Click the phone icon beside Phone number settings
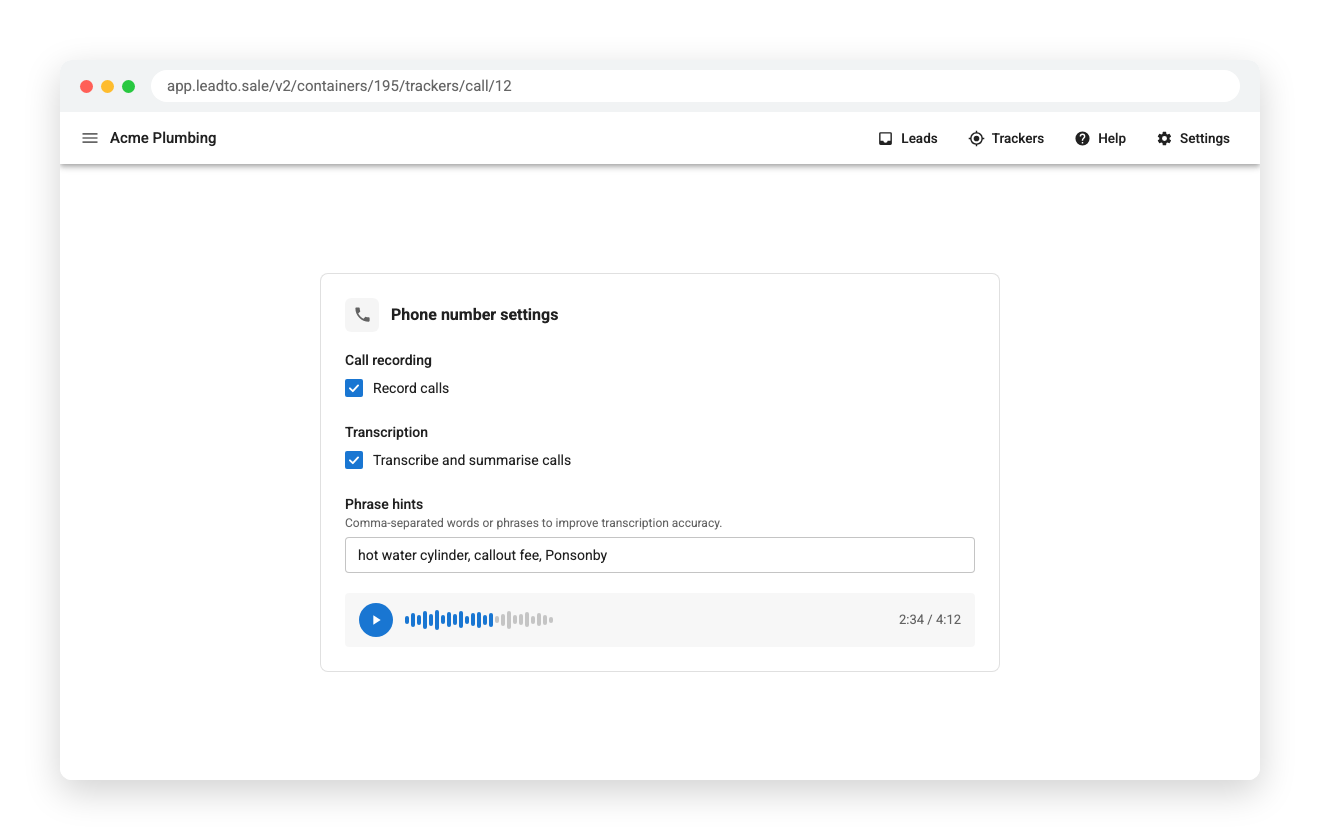The image size is (1320, 840). 362,314
